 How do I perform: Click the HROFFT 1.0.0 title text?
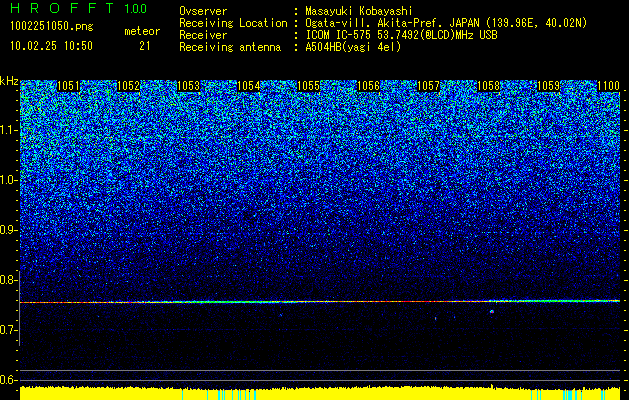coord(79,8)
